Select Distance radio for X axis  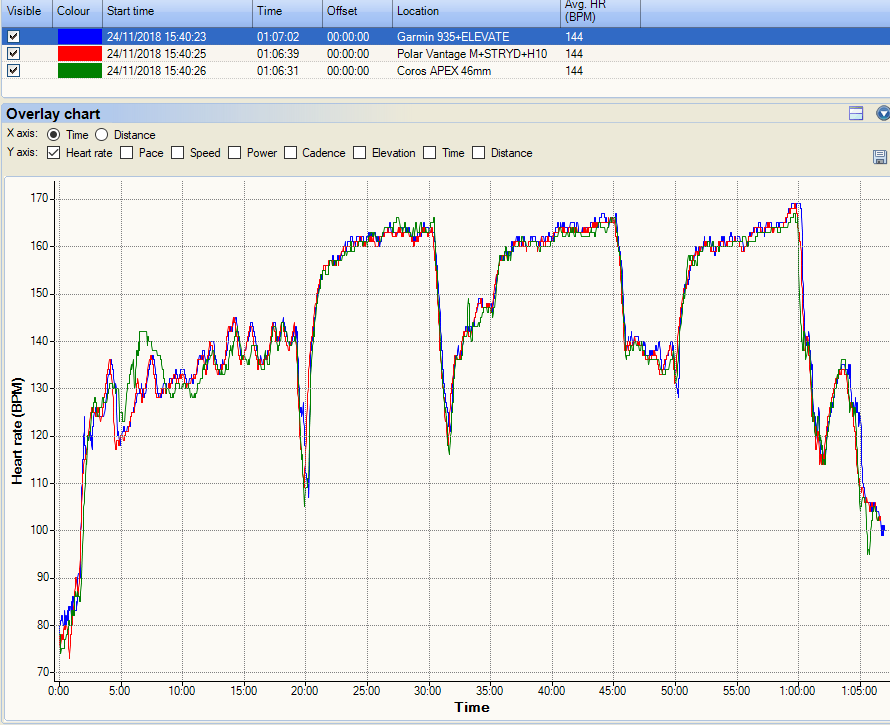click(102, 135)
